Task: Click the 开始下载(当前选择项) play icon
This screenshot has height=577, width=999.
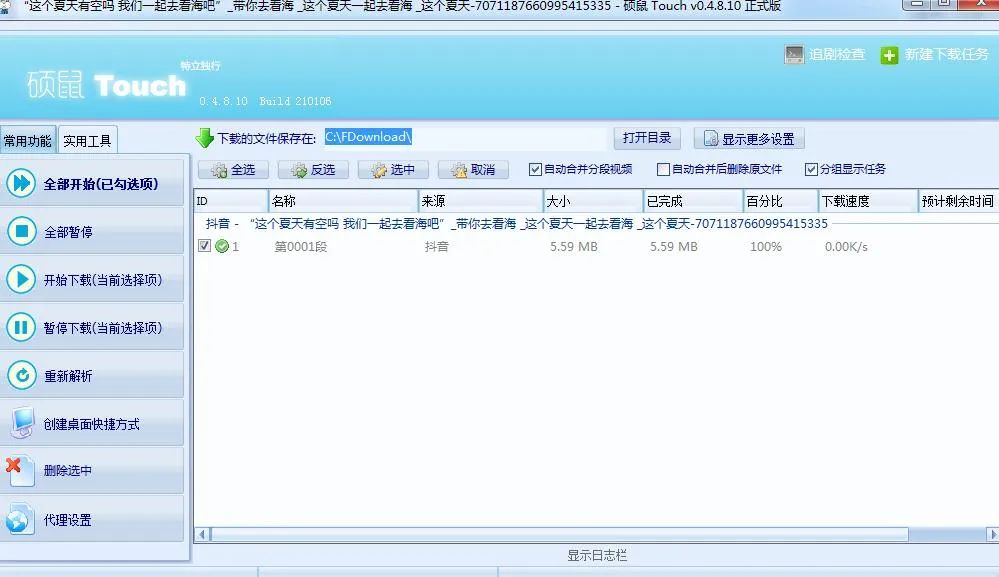Action: [x=22, y=279]
